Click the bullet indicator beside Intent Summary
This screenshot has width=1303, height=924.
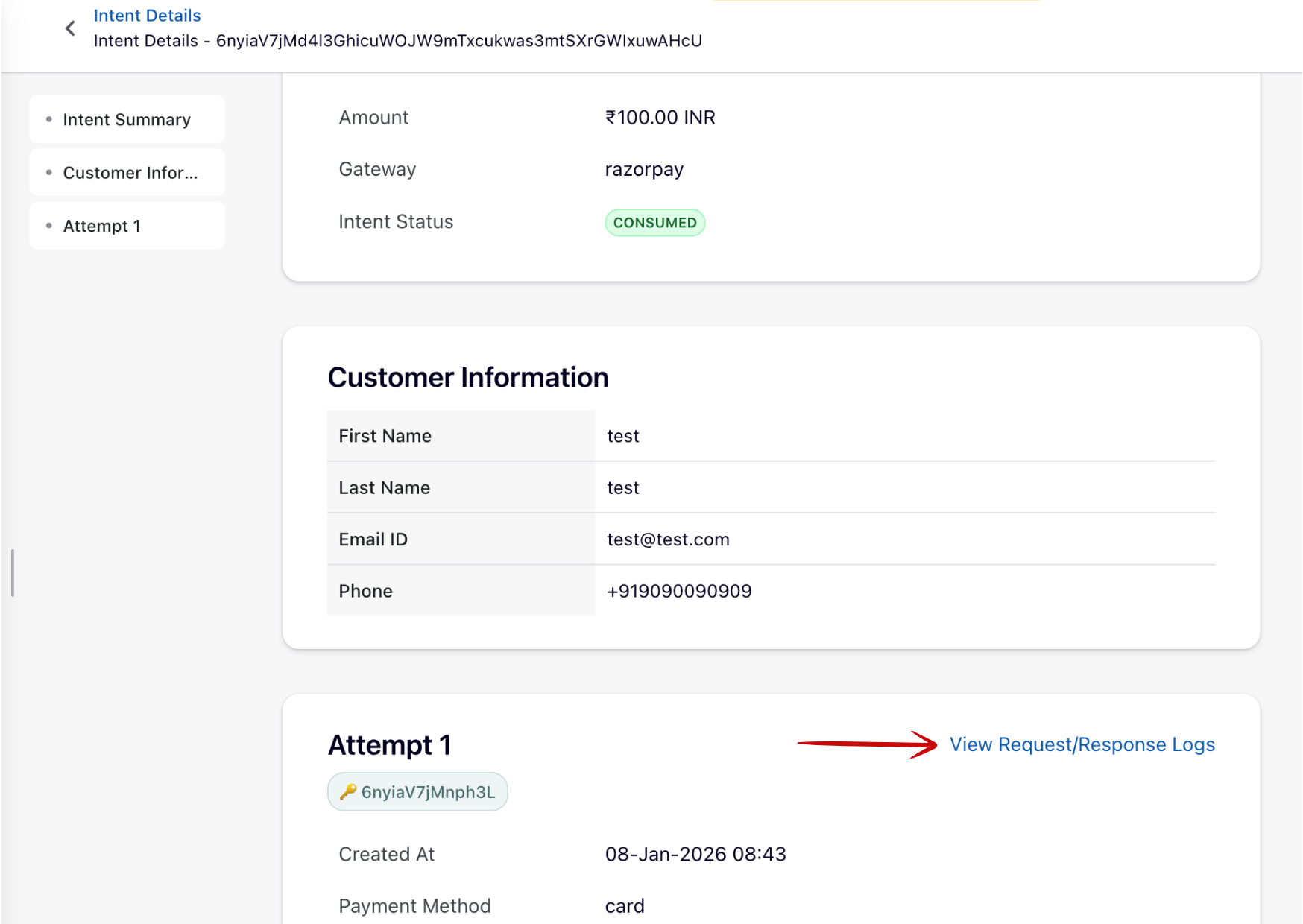47,119
